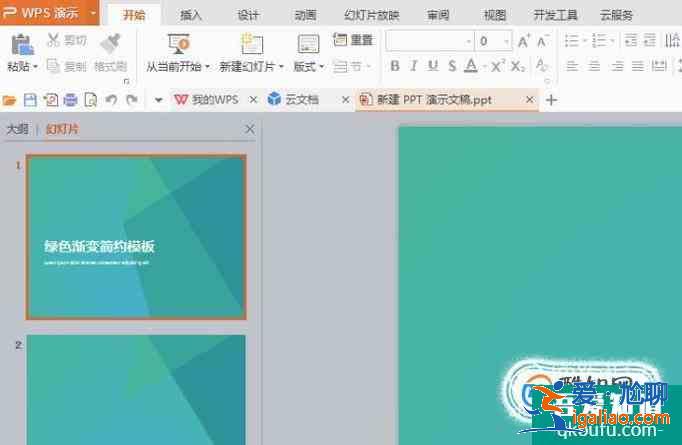This screenshot has height=445, width=682.
Task: Align text right
Action: 616,66
